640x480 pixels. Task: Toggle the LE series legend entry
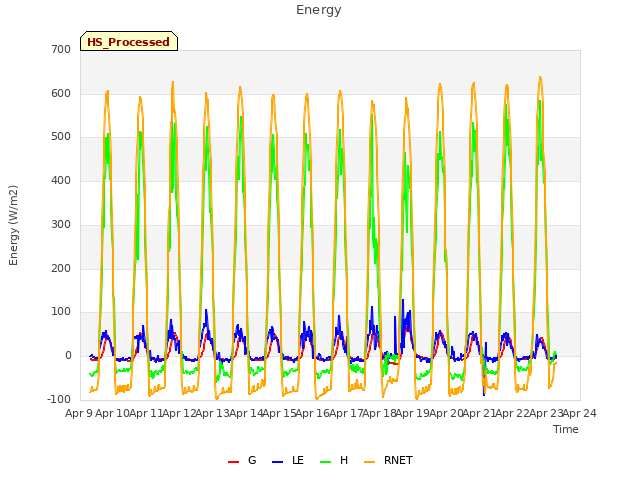click(288, 460)
